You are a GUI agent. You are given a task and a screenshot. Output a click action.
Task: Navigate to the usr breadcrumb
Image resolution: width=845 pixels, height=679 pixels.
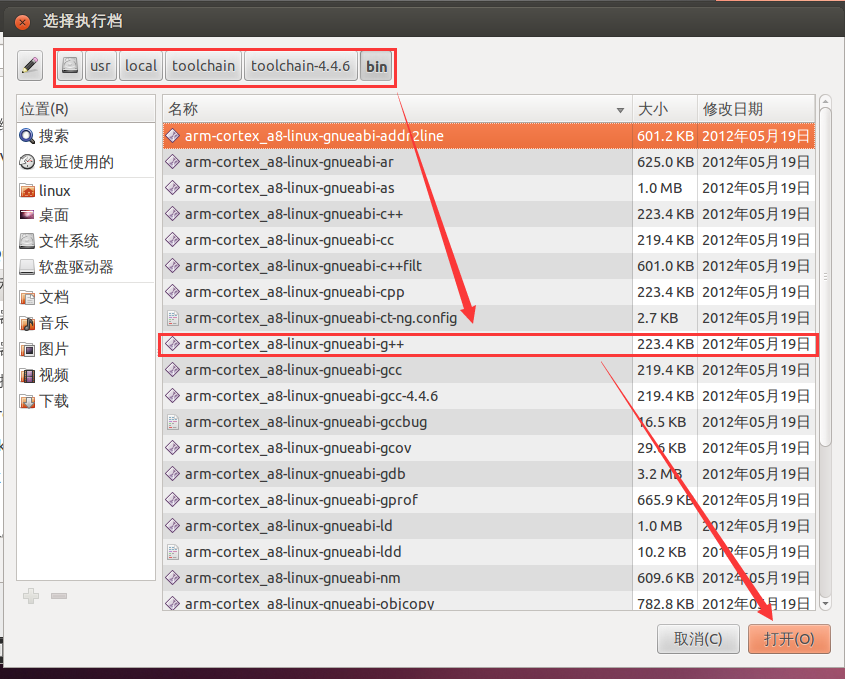point(100,66)
